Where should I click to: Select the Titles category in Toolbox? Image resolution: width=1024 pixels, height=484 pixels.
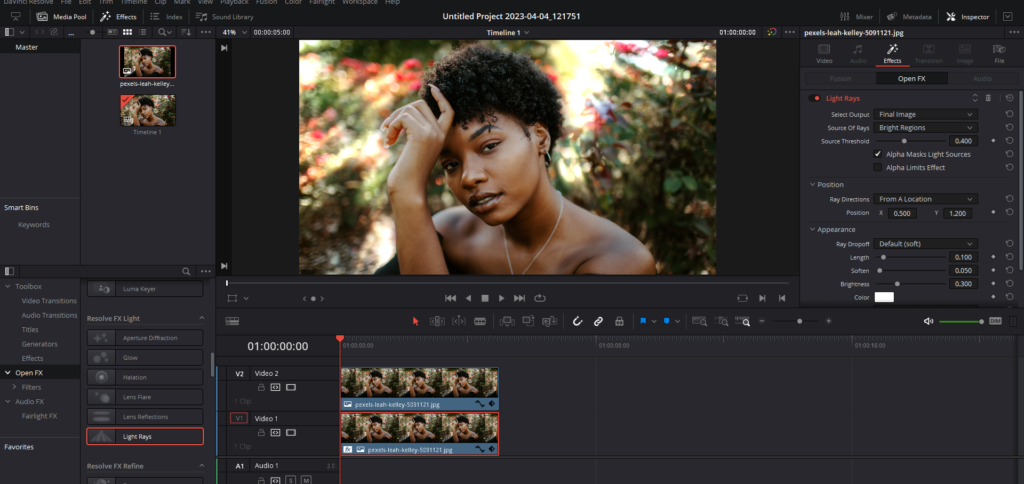[x=30, y=329]
